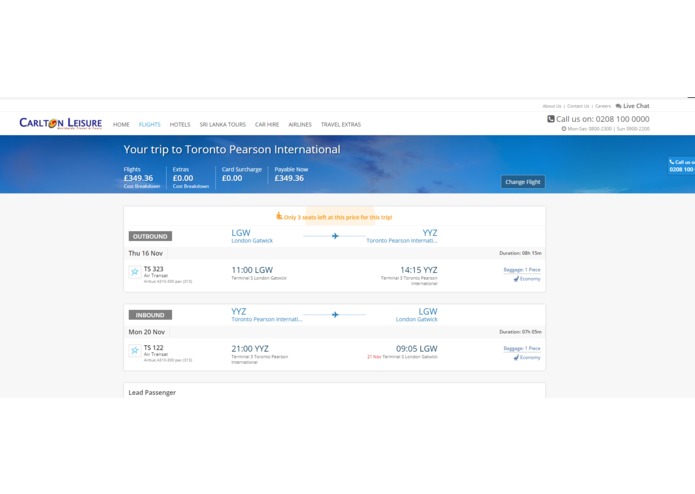The image size is (695, 494).
Task: Click the outbound YYZ airport code
Action: tap(429, 233)
